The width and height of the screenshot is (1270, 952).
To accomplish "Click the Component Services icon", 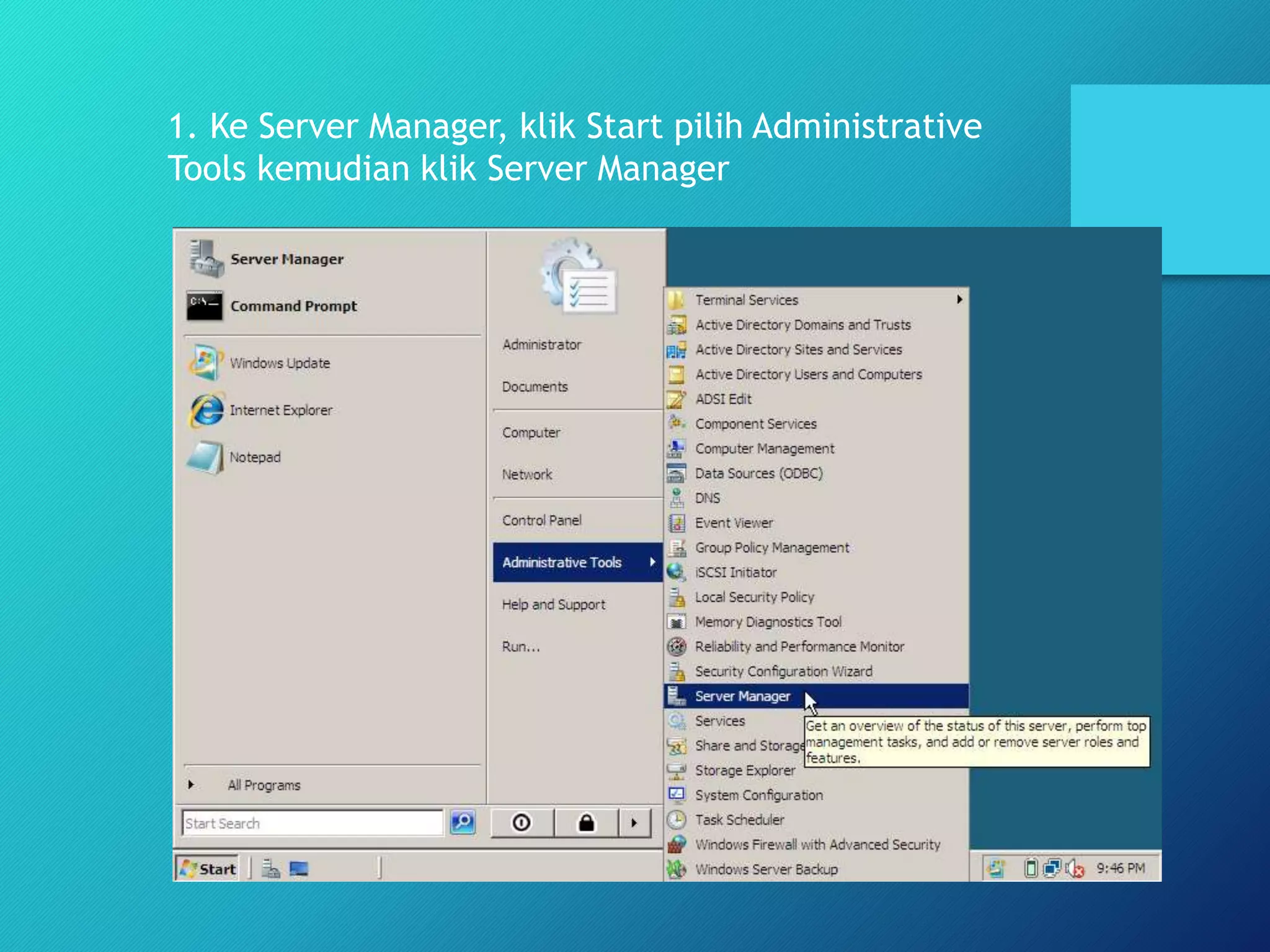I will 677,424.
